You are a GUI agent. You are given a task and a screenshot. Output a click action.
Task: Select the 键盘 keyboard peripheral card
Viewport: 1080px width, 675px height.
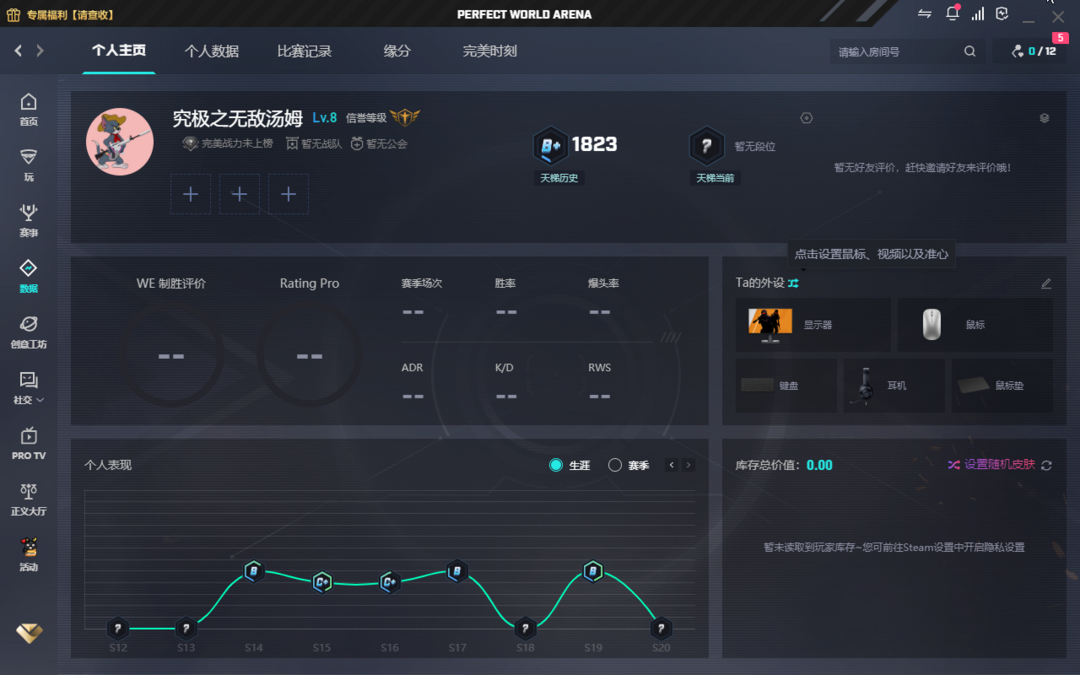tap(786, 385)
